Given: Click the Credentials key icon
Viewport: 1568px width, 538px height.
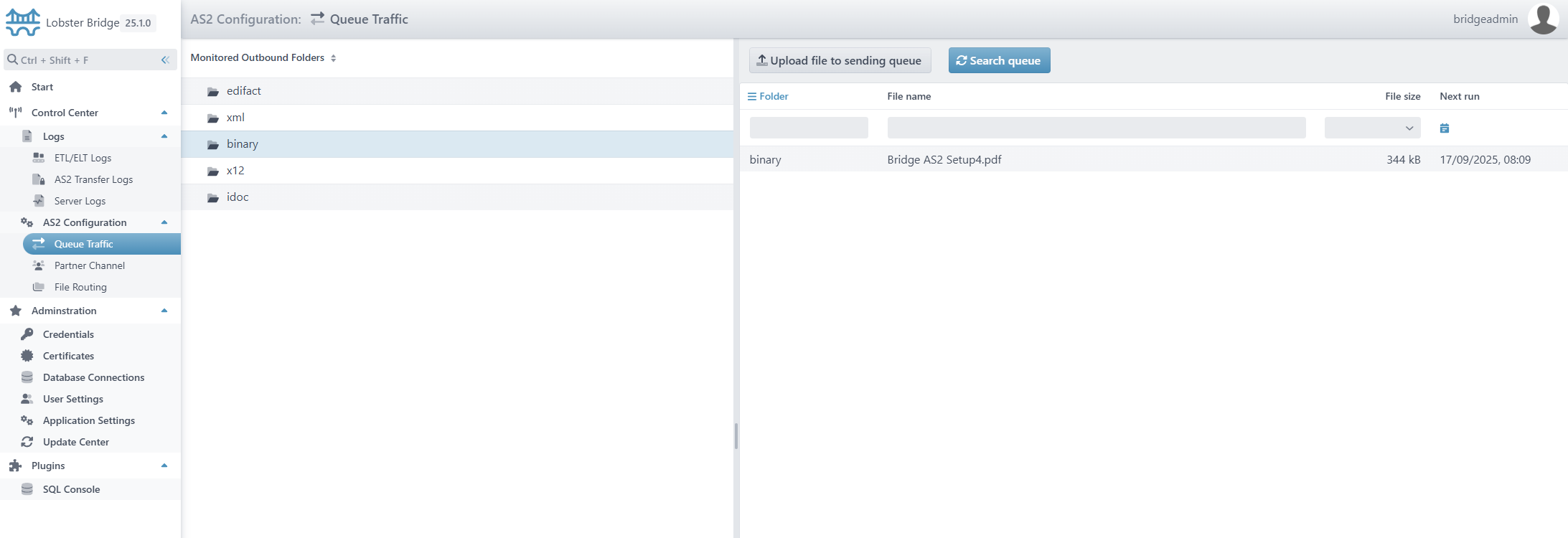Looking at the screenshot, I should 27,334.
